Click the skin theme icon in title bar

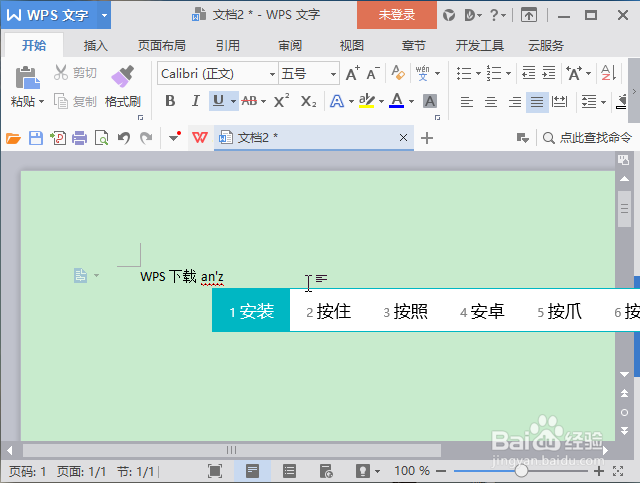[449, 16]
